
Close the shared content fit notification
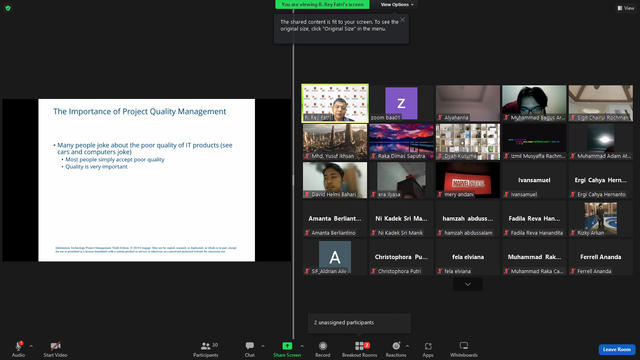click(x=403, y=20)
